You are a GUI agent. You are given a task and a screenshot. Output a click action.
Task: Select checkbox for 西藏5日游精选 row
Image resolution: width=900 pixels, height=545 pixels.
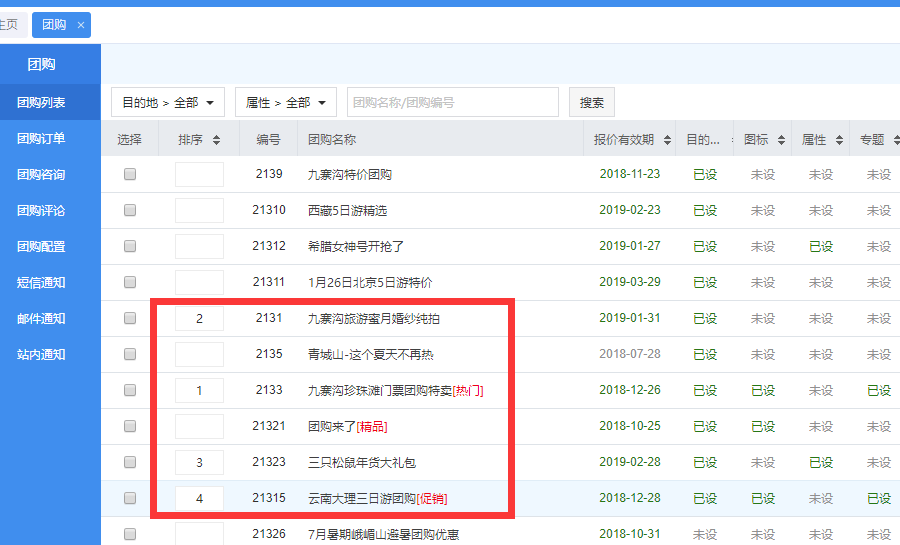130,210
